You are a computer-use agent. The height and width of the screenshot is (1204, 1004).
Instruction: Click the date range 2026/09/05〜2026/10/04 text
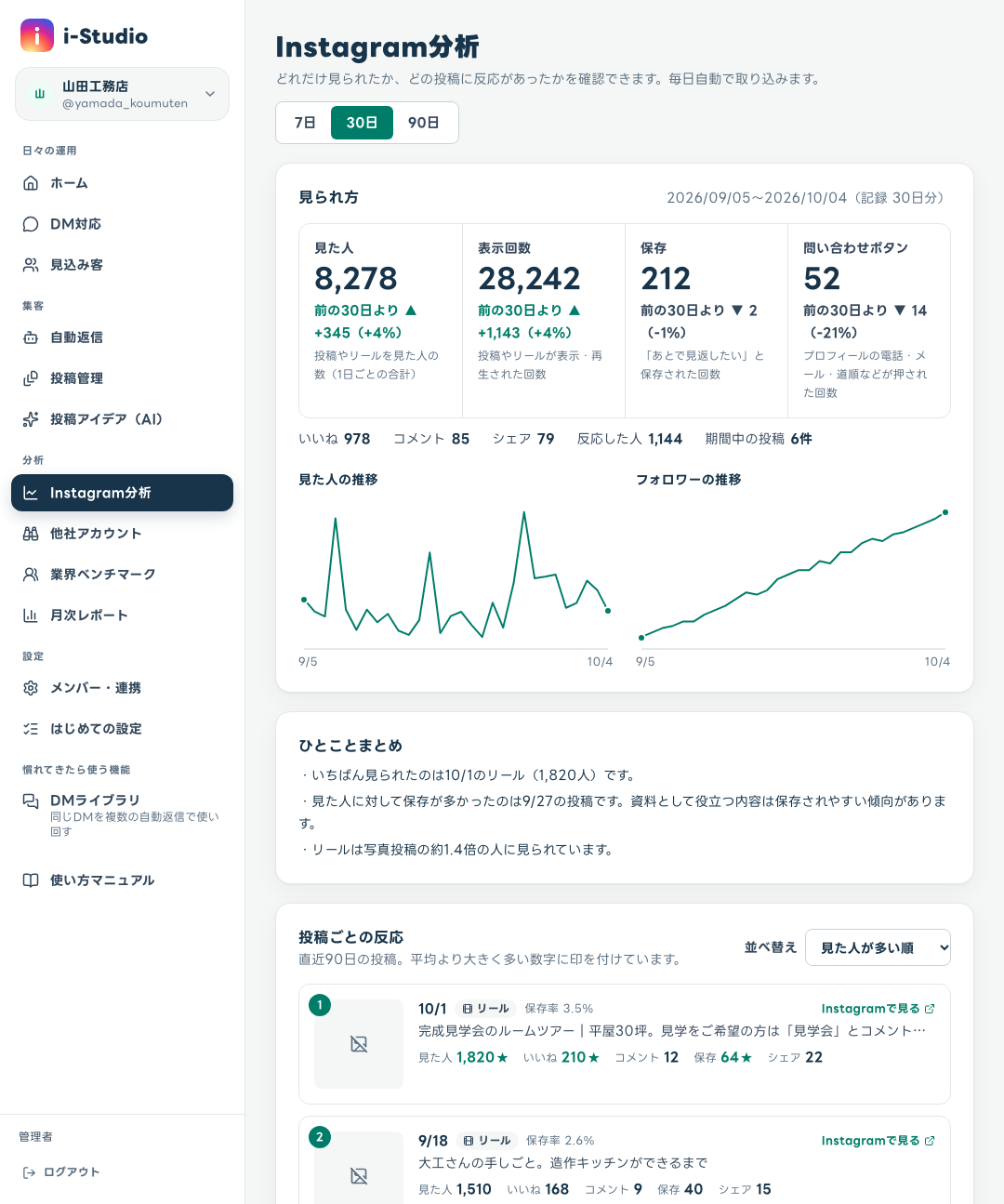[757, 198]
